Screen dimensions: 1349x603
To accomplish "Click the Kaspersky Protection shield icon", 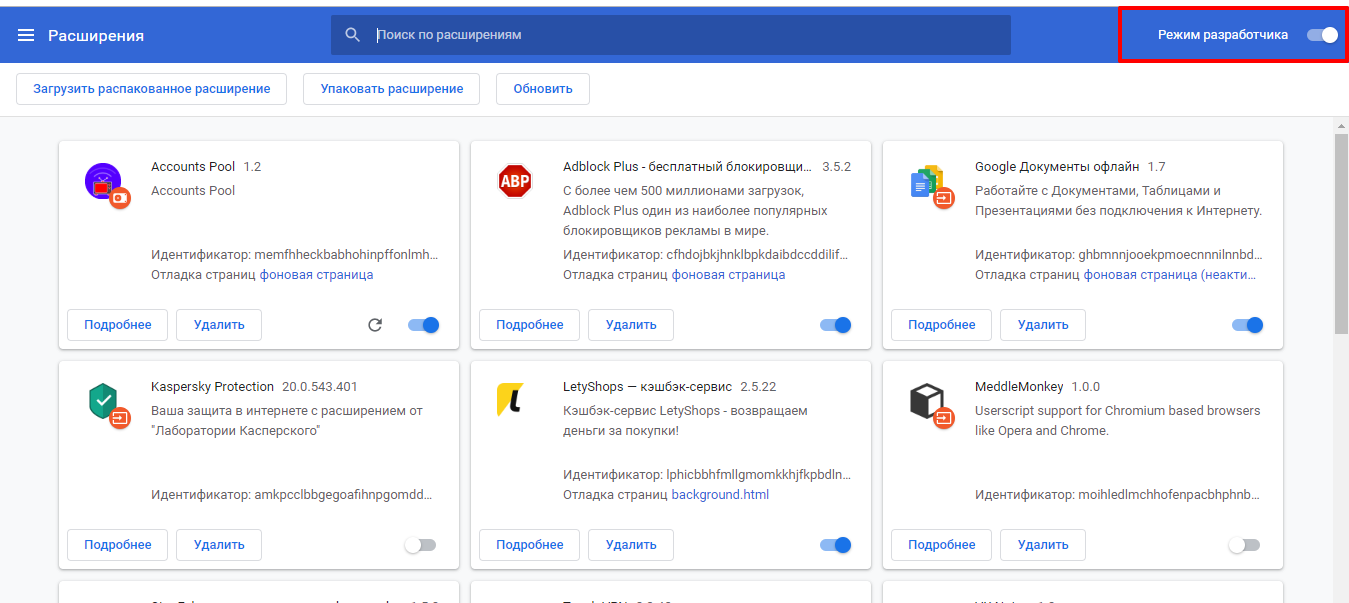I will click(x=107, y=405).
